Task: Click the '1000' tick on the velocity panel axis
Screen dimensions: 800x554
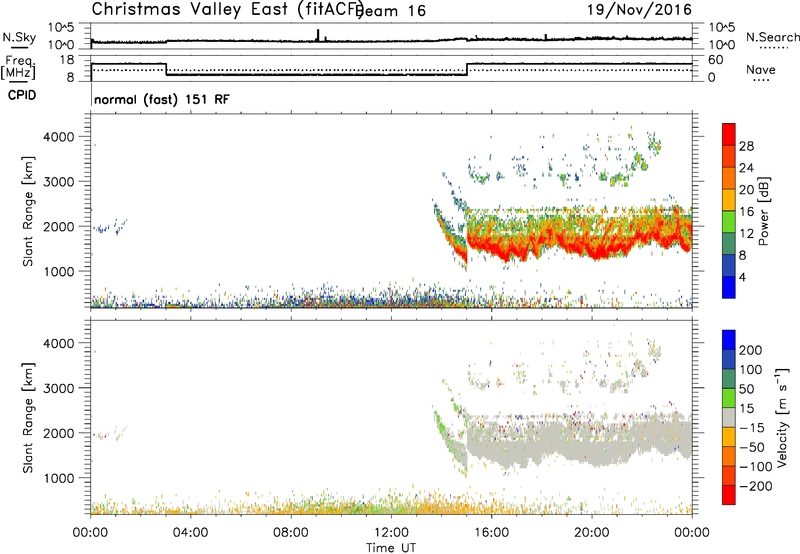Action: click(x=59, y=479)
